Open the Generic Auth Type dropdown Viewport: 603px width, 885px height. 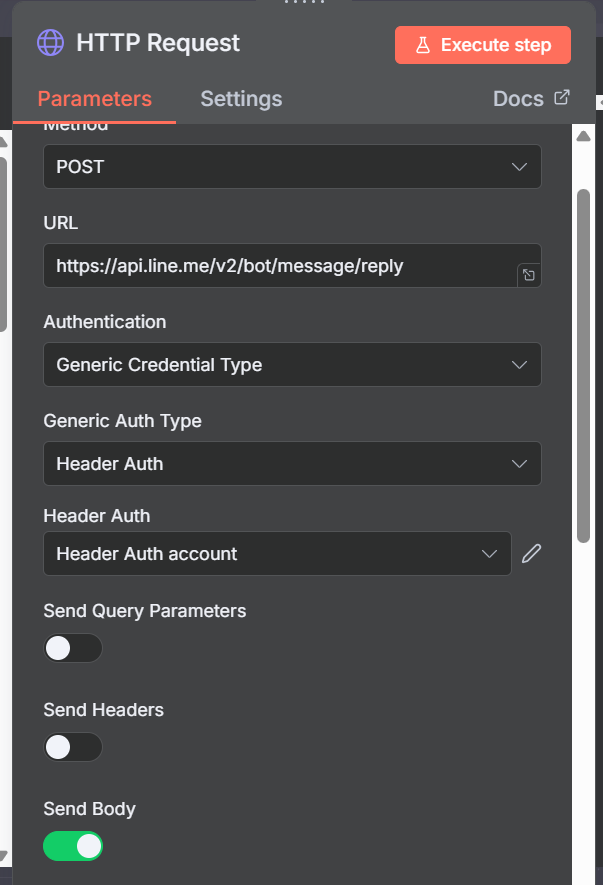tap(292, 464)
